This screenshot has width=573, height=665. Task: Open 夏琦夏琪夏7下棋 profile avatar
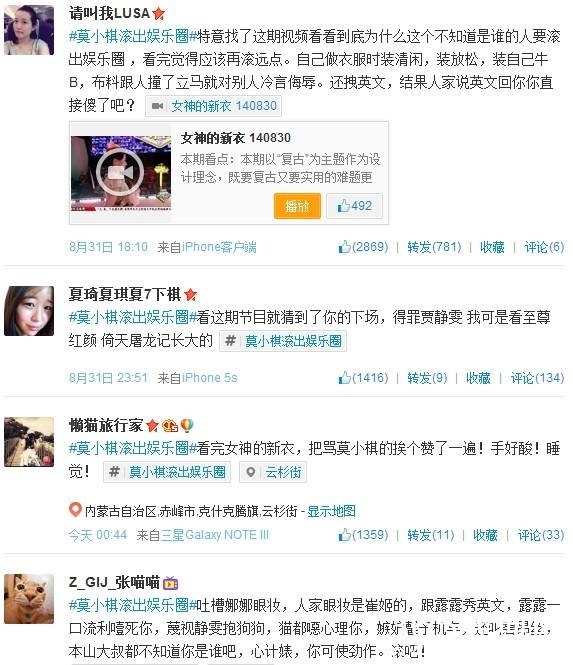[x=29, y=311]
